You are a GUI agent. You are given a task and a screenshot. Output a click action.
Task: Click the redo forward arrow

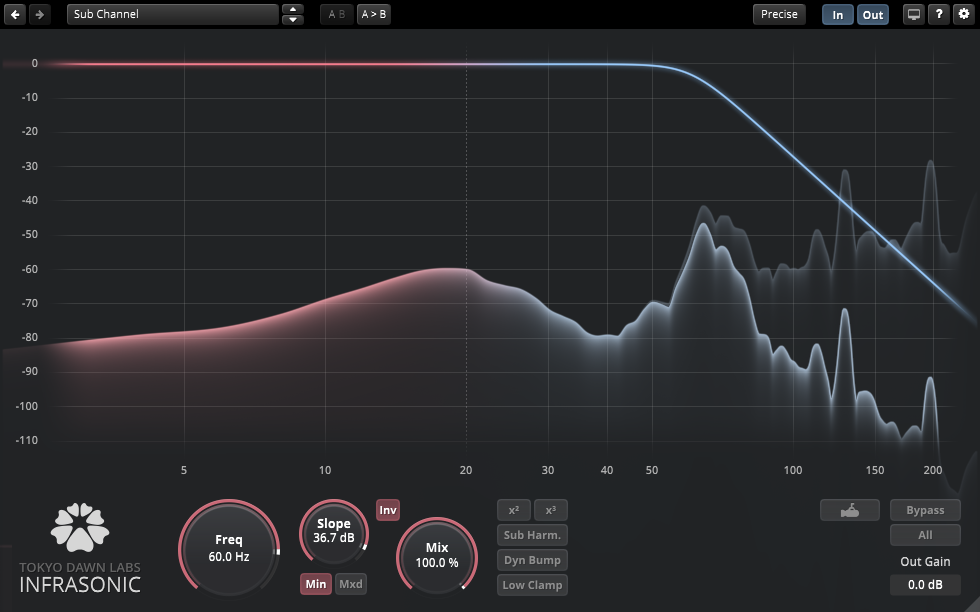tap(39, 14)
